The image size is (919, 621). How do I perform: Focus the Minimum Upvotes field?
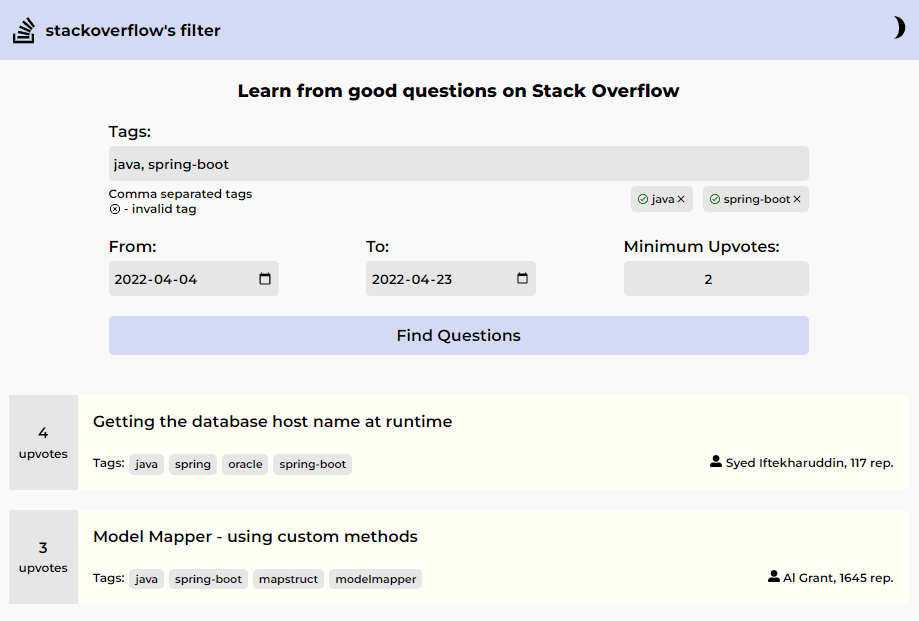[x=716, y=278]
